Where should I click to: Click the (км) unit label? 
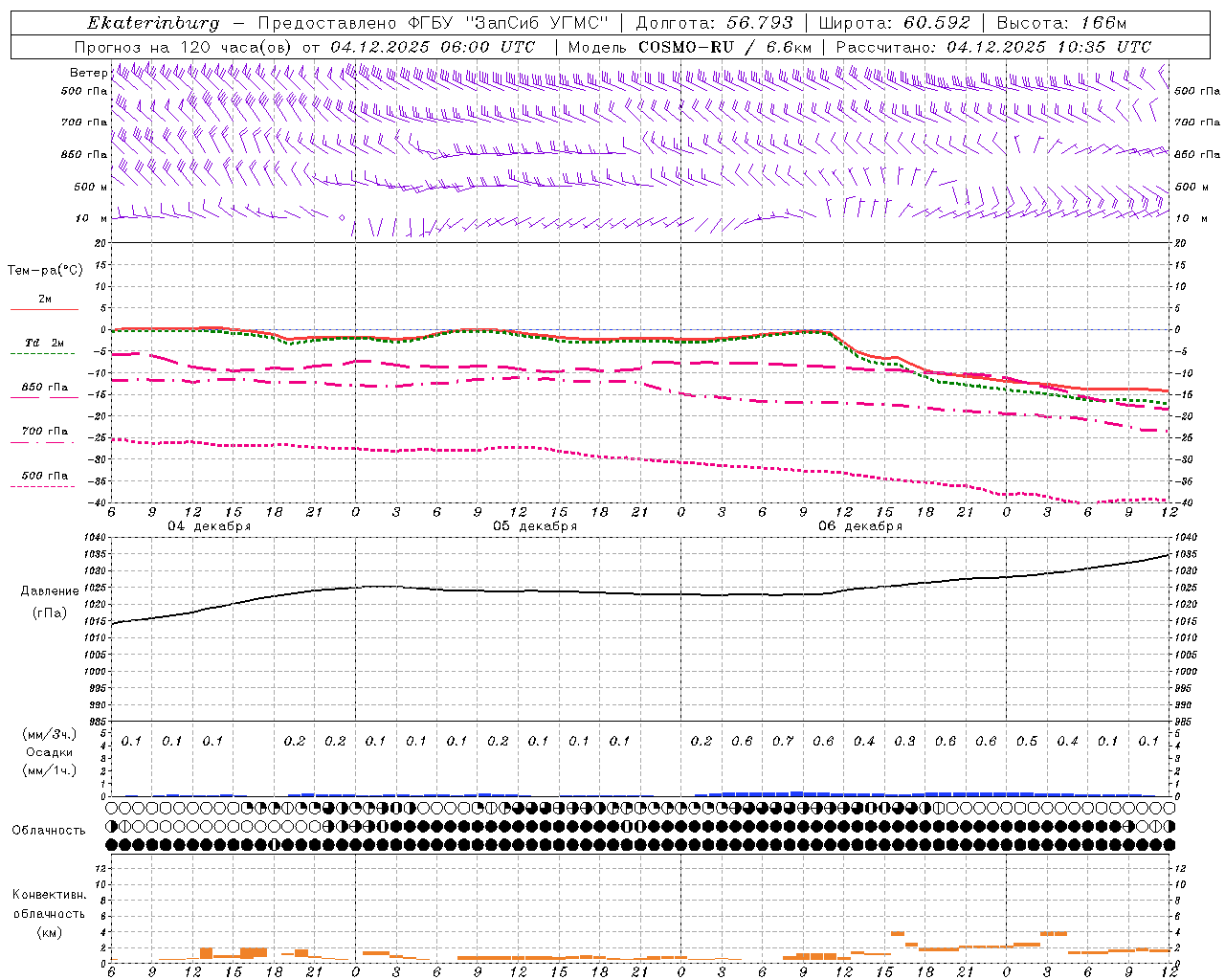click(x=49, y=932)
